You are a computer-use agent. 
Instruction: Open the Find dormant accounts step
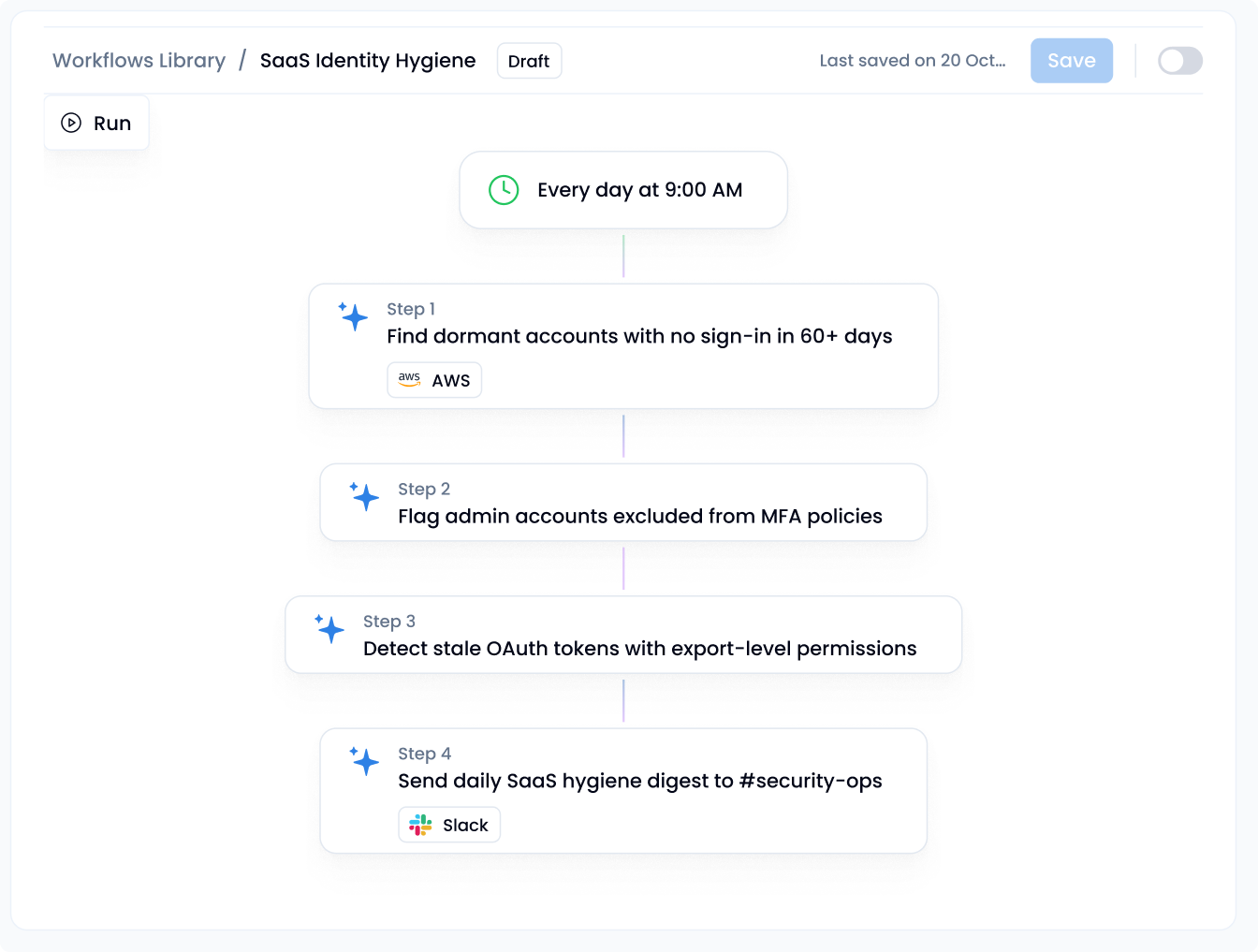pos(639,336)
